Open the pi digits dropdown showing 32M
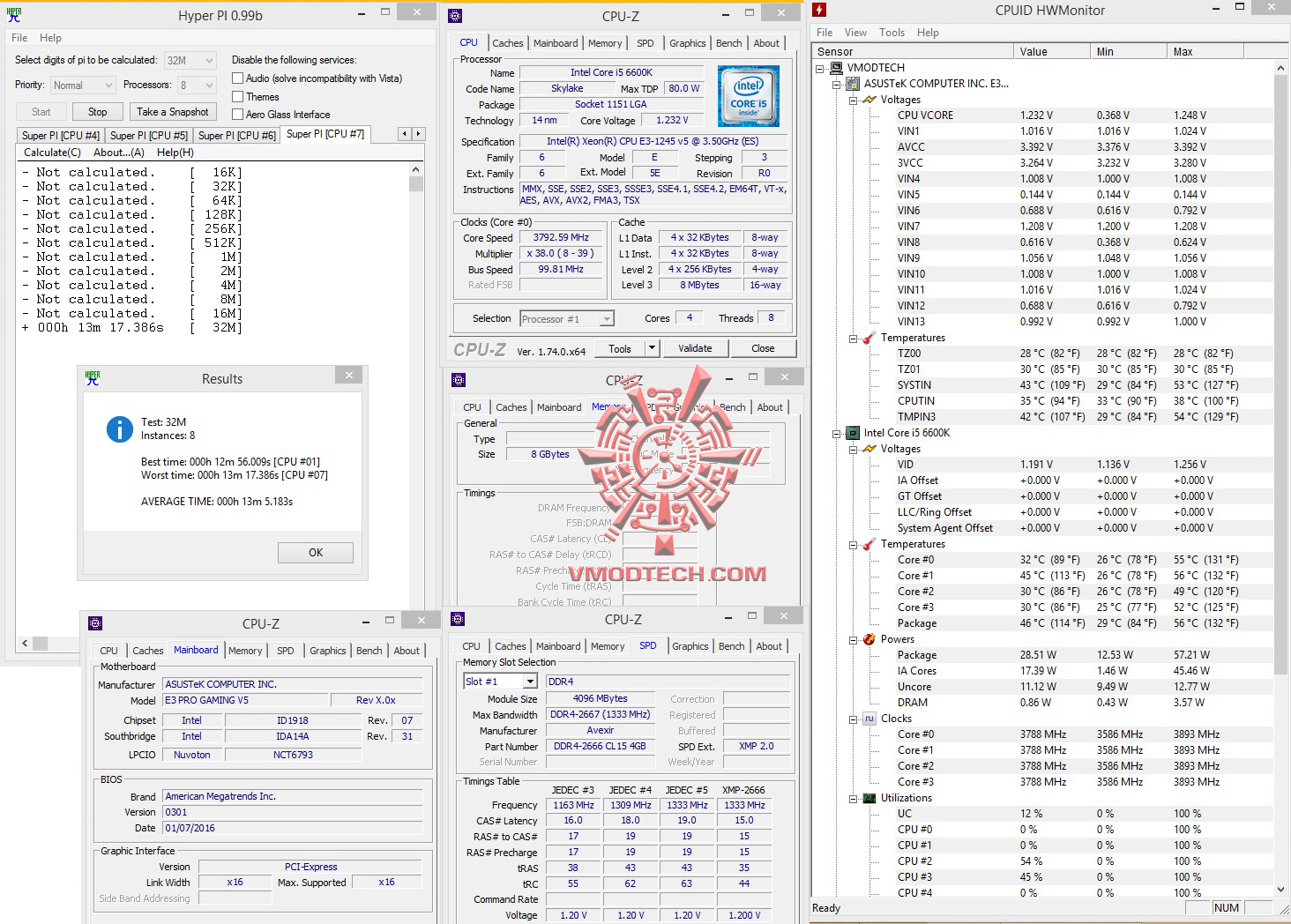 [190, 60]
